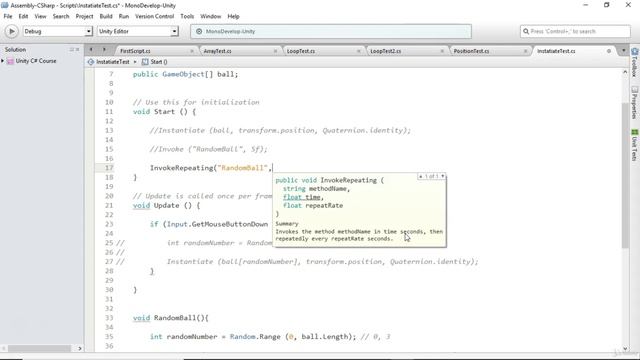
Task: Show next overload in tooltip
Action: pyautogui.click(x=442, y=176)
